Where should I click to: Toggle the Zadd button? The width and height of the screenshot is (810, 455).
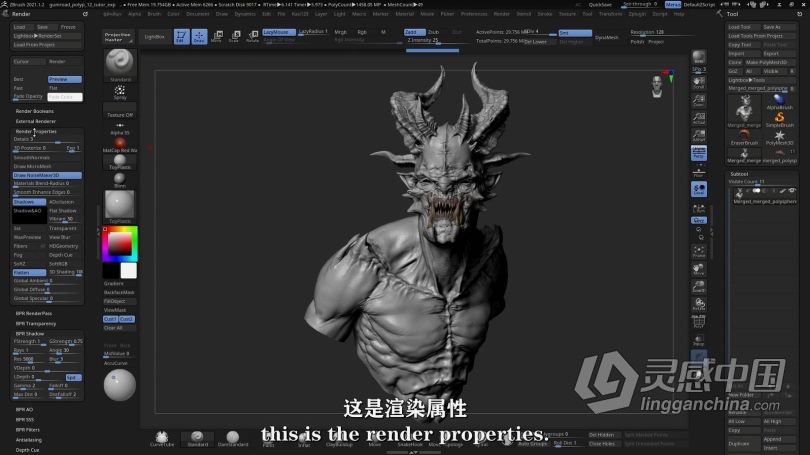[414, 32]
